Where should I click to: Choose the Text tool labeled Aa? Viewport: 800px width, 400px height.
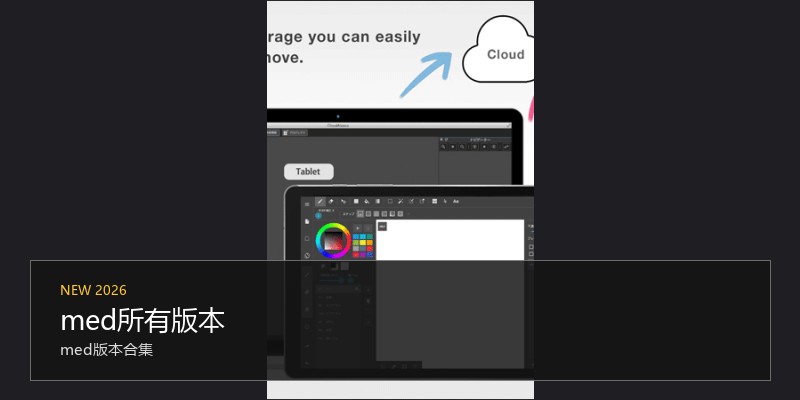click(x=456, y=202)
